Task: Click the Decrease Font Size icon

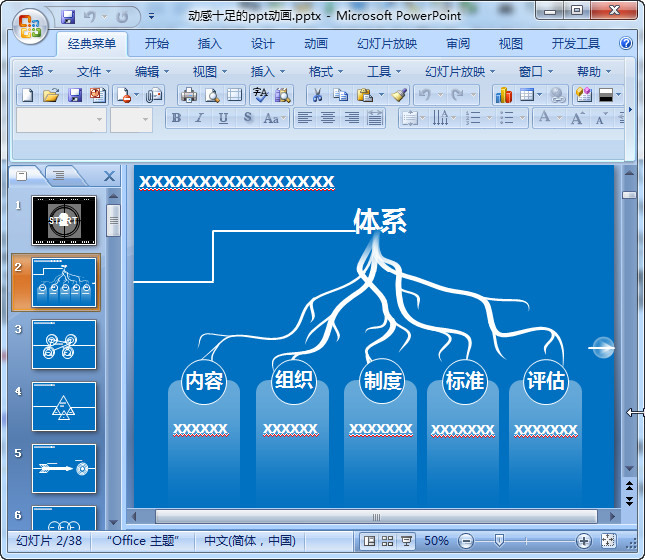Action: tap(601, 119)
